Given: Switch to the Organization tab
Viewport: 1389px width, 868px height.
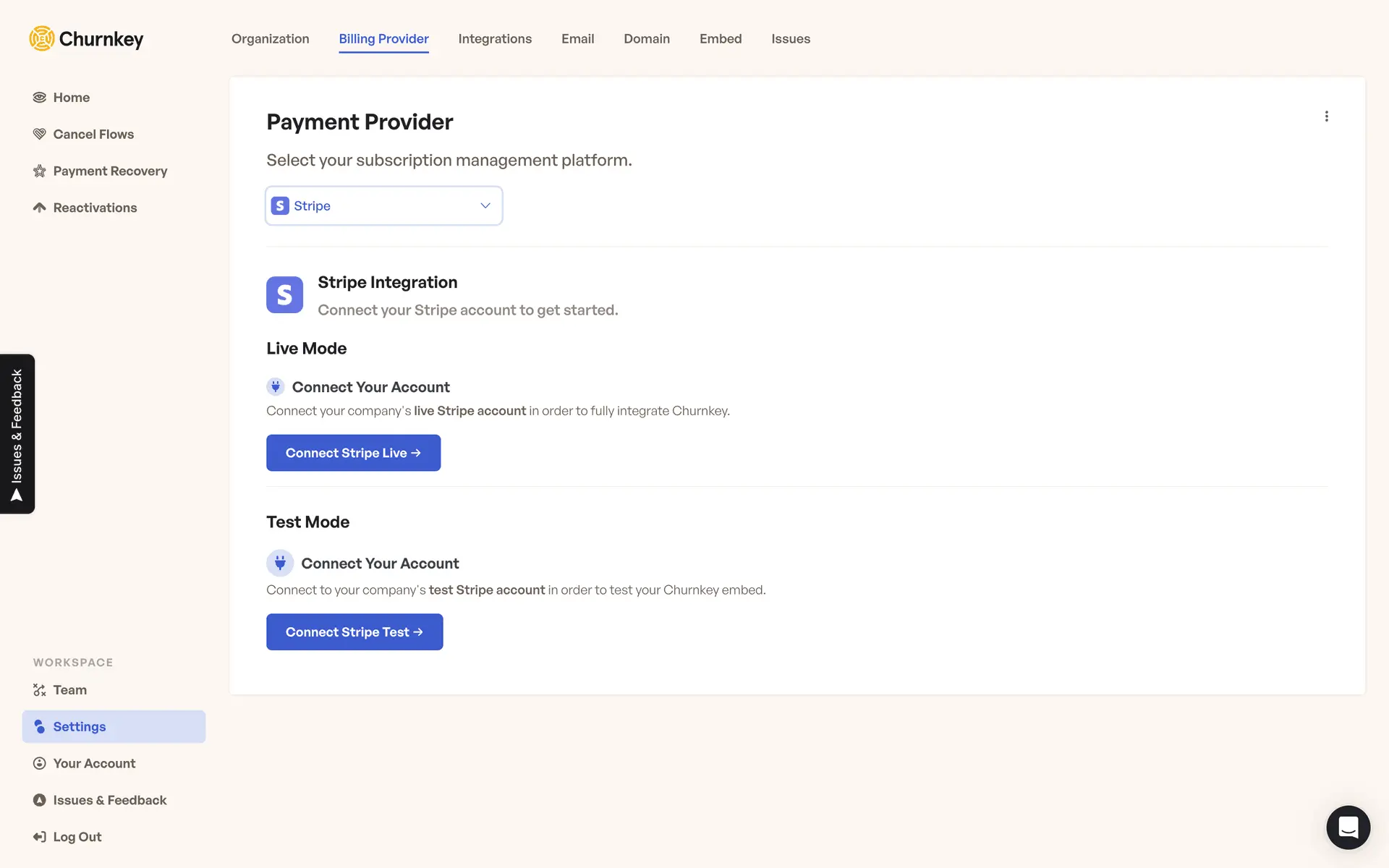Looking at the screenshot, I should [270, 39].
